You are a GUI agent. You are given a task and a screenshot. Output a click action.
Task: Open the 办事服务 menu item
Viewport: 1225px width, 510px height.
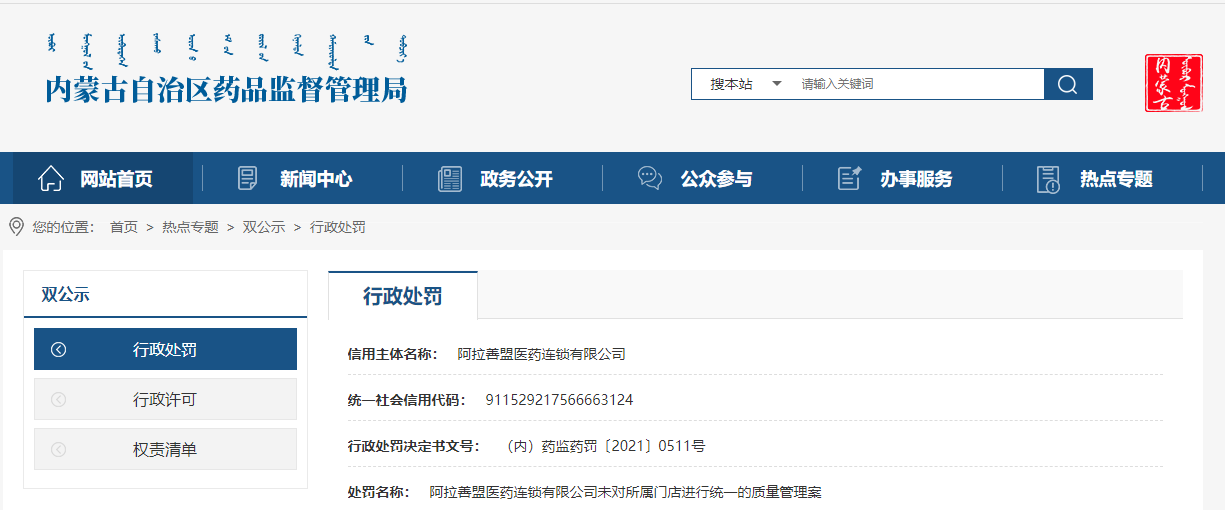click(916, 179)
